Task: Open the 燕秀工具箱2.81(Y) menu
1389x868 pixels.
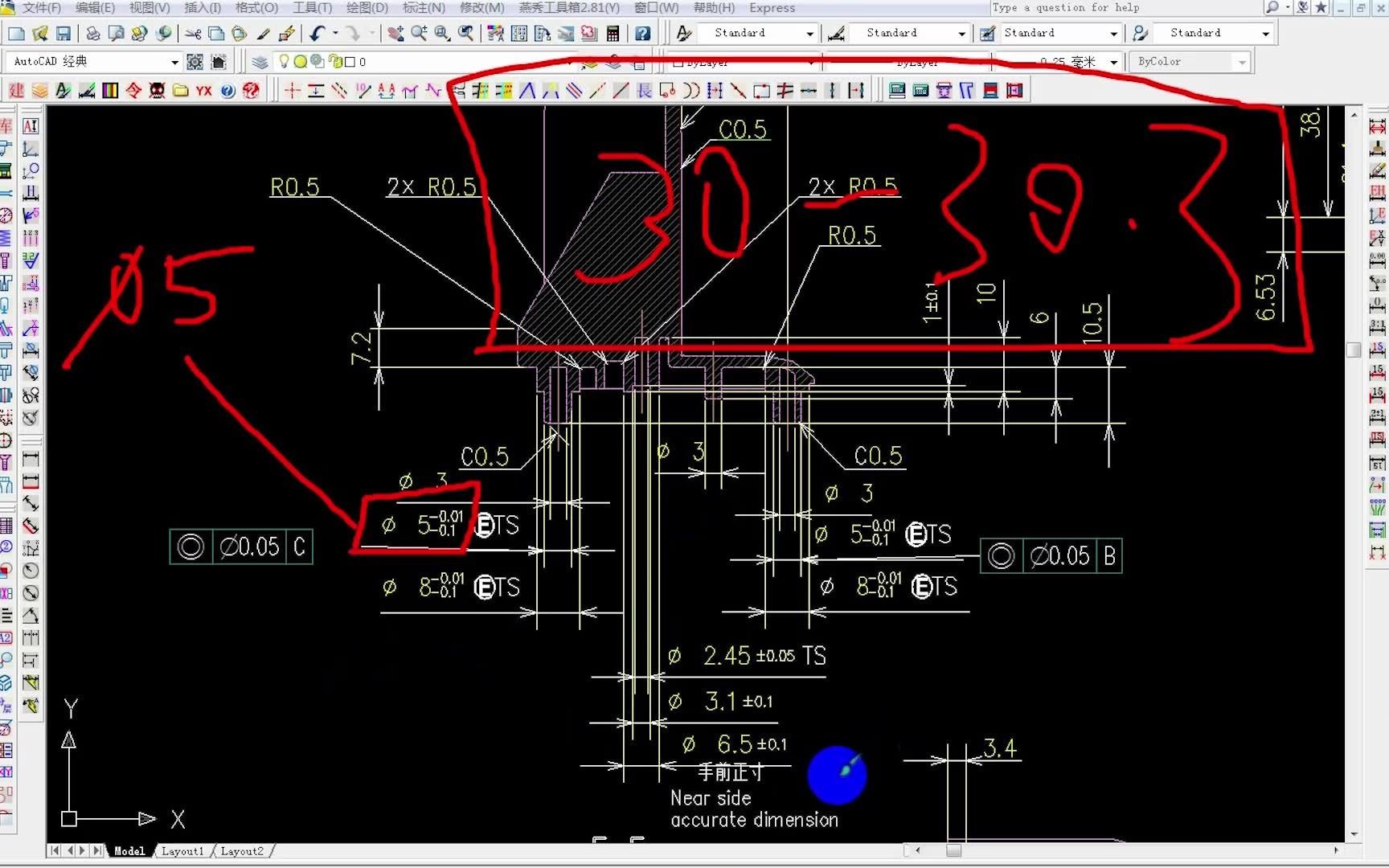Action: (x=569, y=7)
